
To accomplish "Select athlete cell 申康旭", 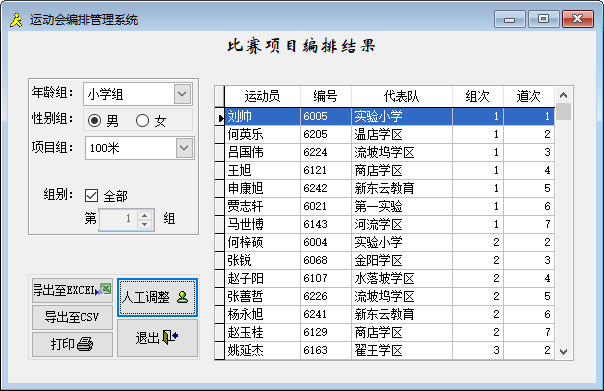I will pyautogui.click(x=262, y=188).
